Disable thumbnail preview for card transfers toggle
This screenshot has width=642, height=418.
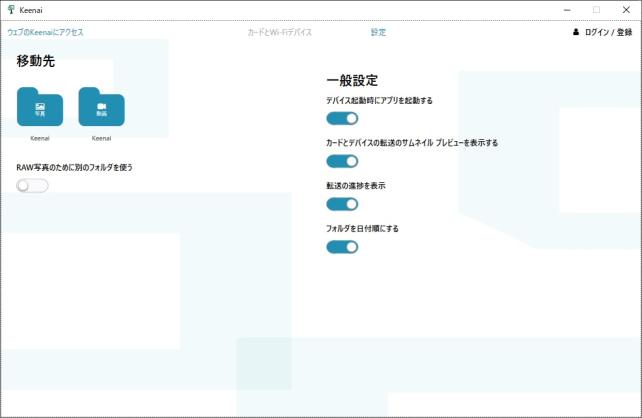point(342,161)
